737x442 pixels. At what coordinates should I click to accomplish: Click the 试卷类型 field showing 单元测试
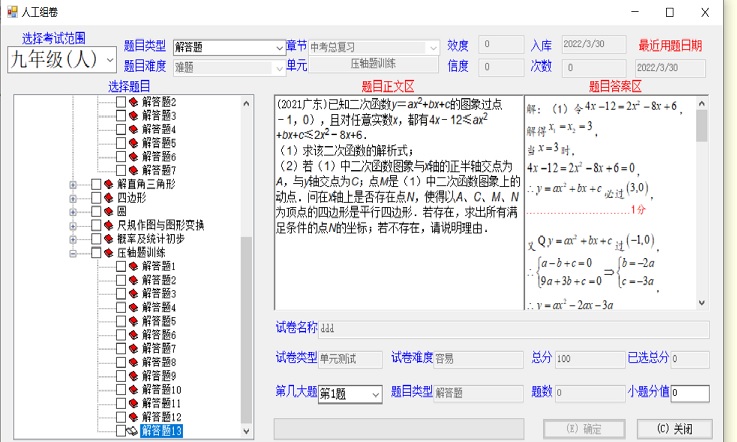(x=351, y=360)
